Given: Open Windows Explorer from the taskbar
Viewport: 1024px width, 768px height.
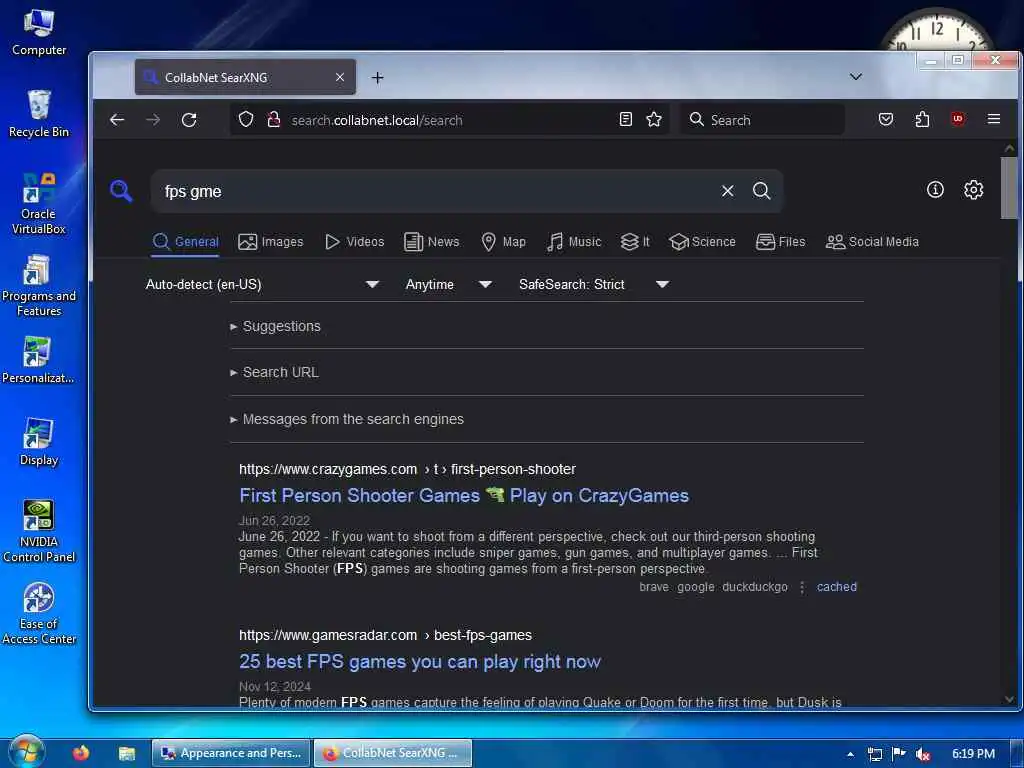Looking at the screenshot, I should pos(127,754).
